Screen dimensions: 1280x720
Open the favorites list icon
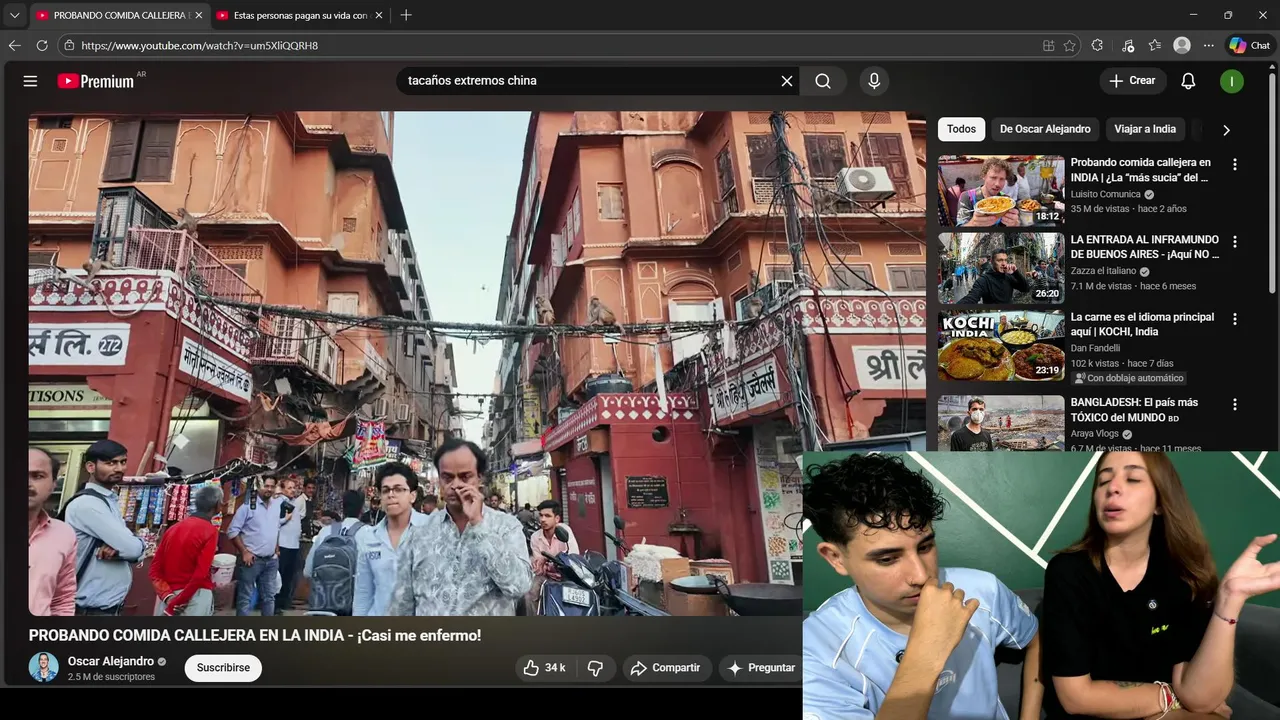click(1155, 45)
